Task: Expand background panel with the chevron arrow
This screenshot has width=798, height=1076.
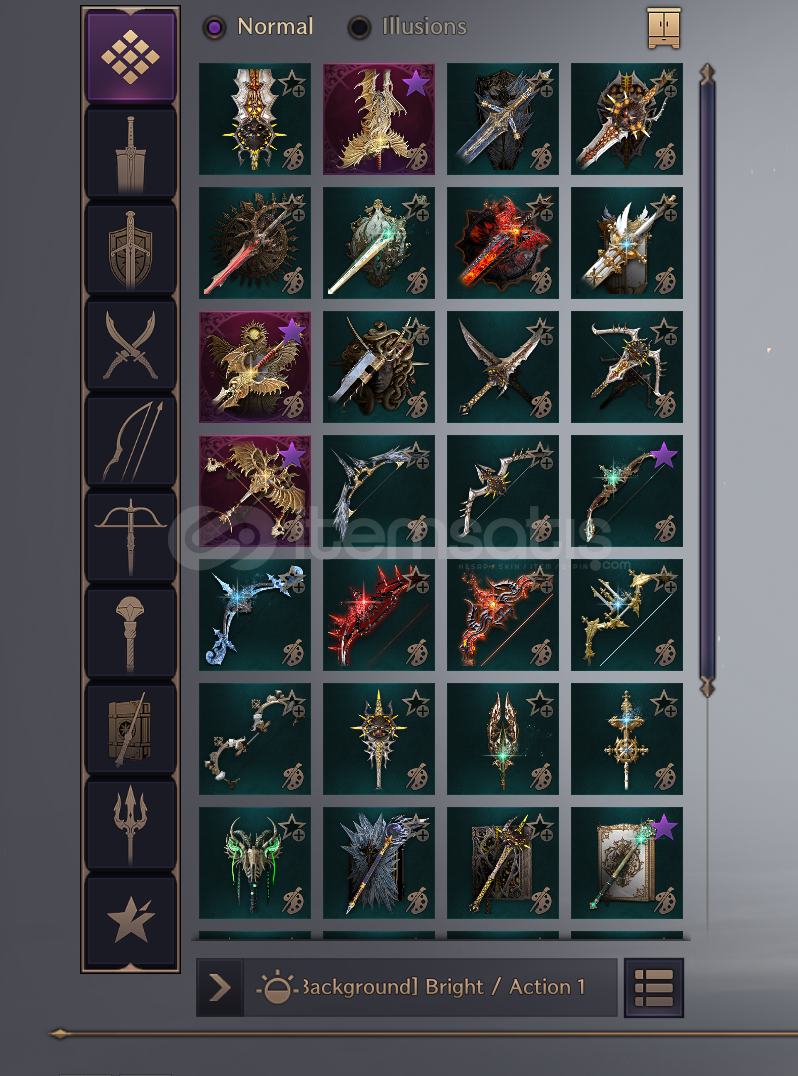Action: tap(220, 988)
